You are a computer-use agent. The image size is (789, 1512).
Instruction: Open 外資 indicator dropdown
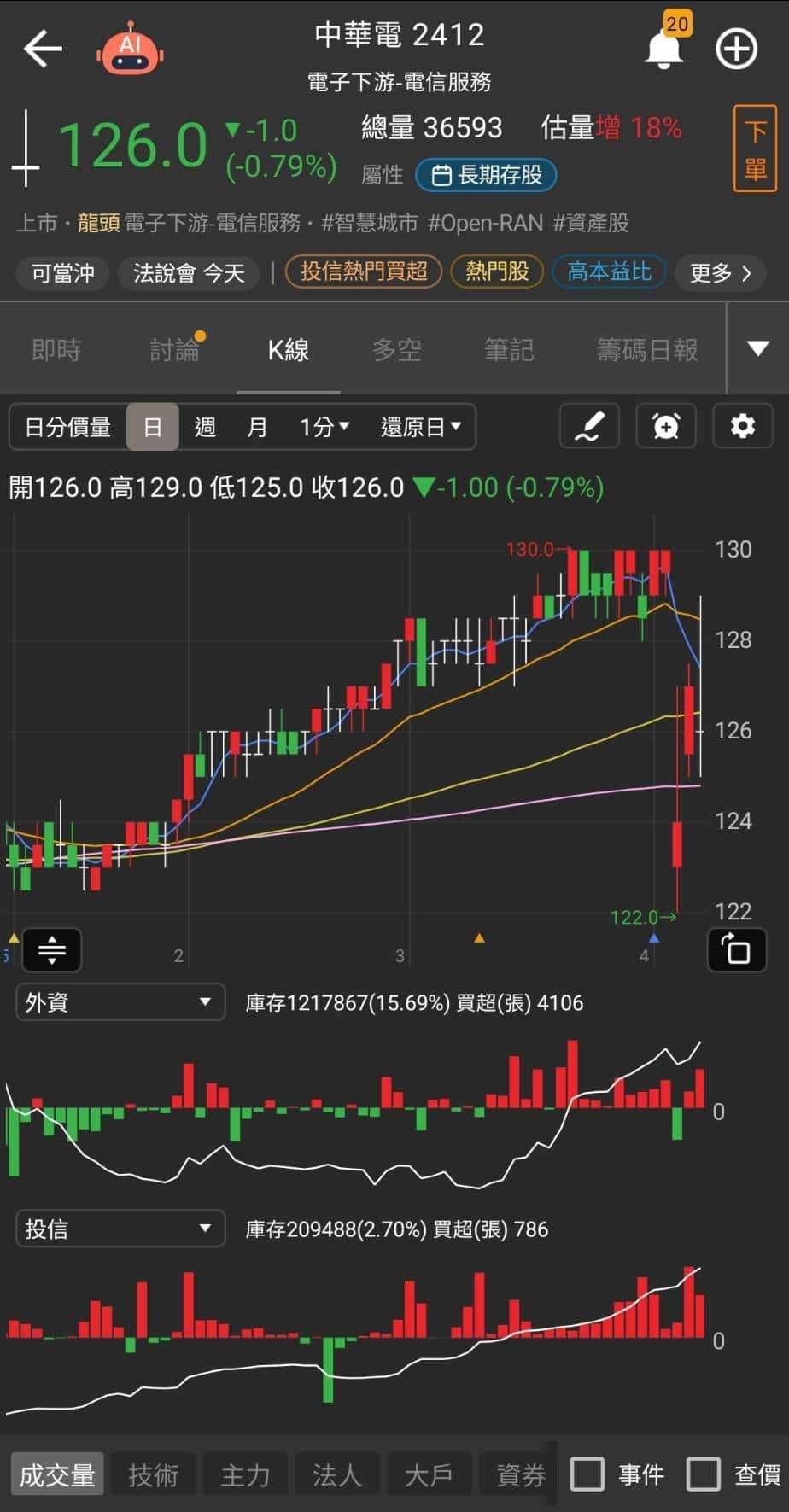pos(120,1002)
